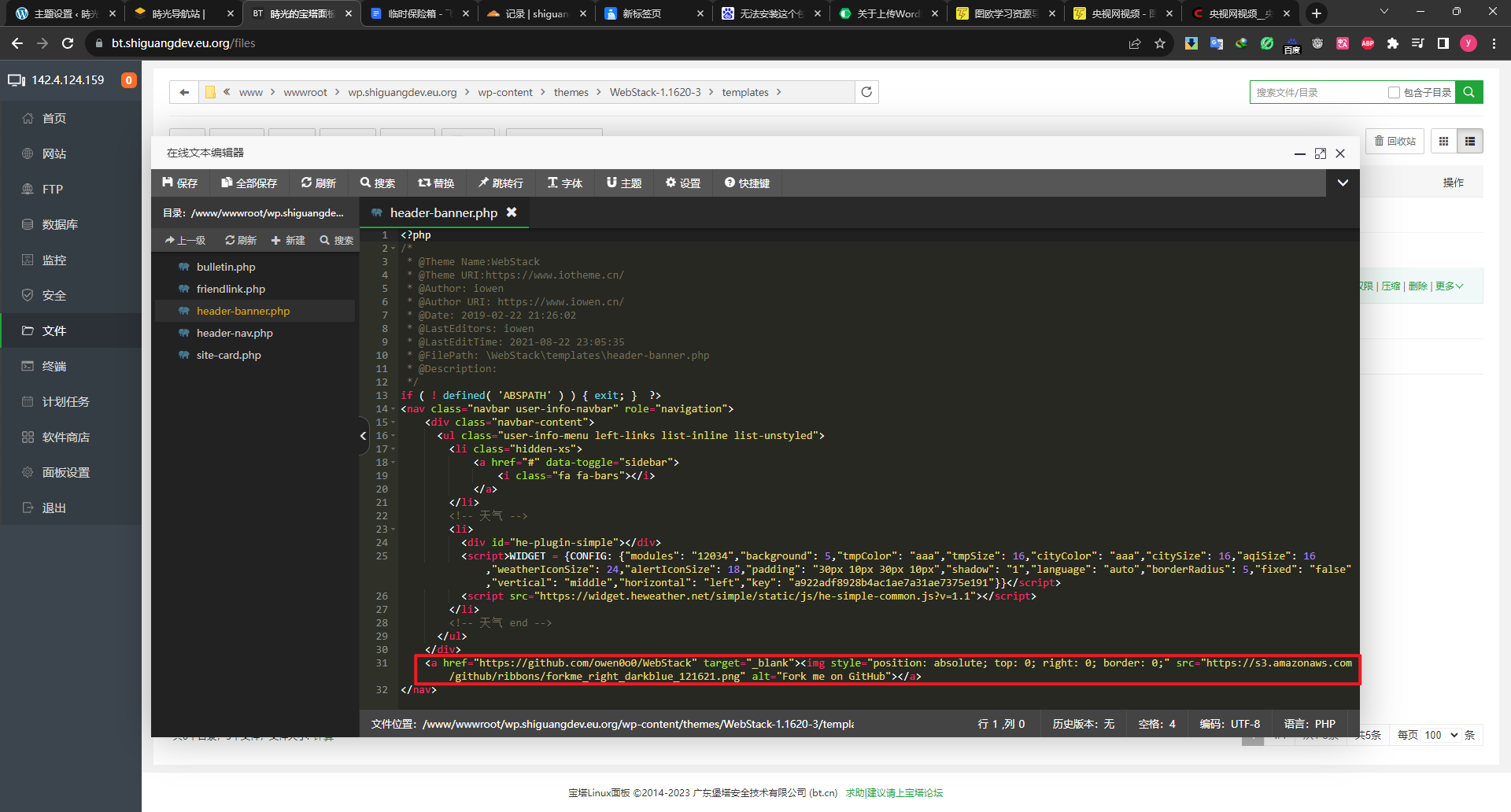Save the current file in editor
The height and width of the screenshot is (812, 1511).
(x=179, y=183)
